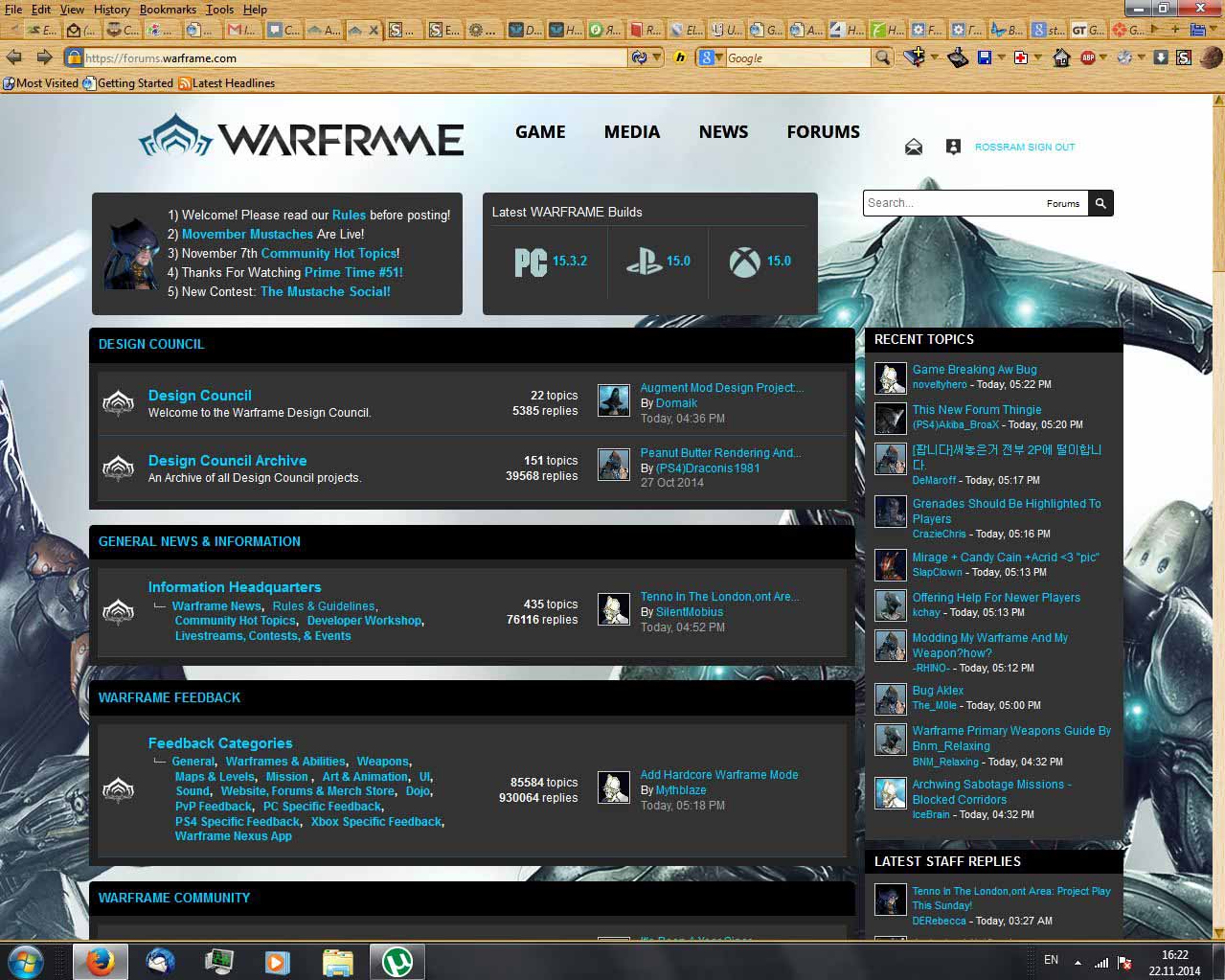The width and height of the screenshot is (1225, 980).
Task: Open The Mustache Social contest link
Action: [x=325, y=291]
